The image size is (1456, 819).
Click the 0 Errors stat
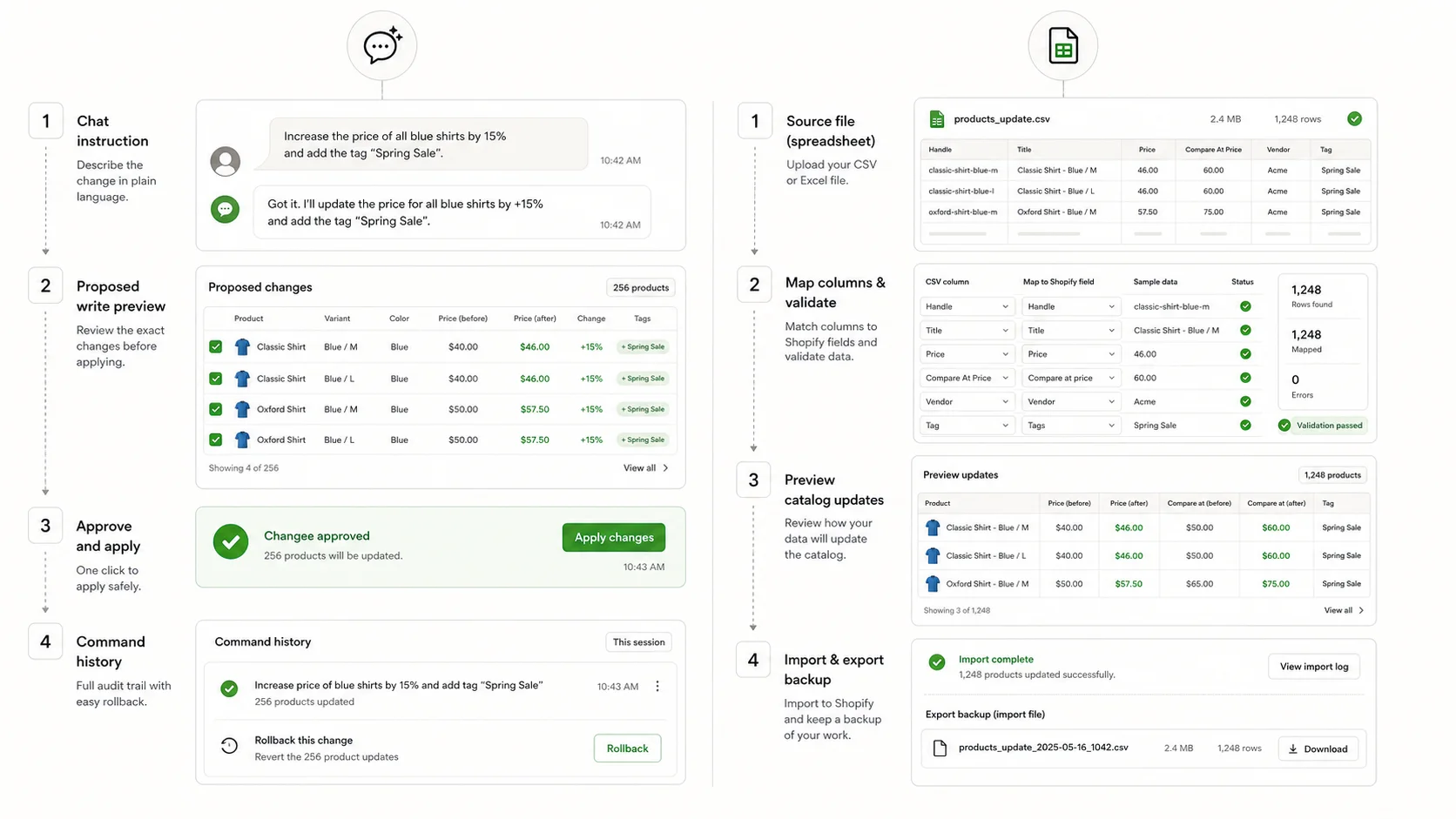pyautogui.click(x=1302, y=386)
